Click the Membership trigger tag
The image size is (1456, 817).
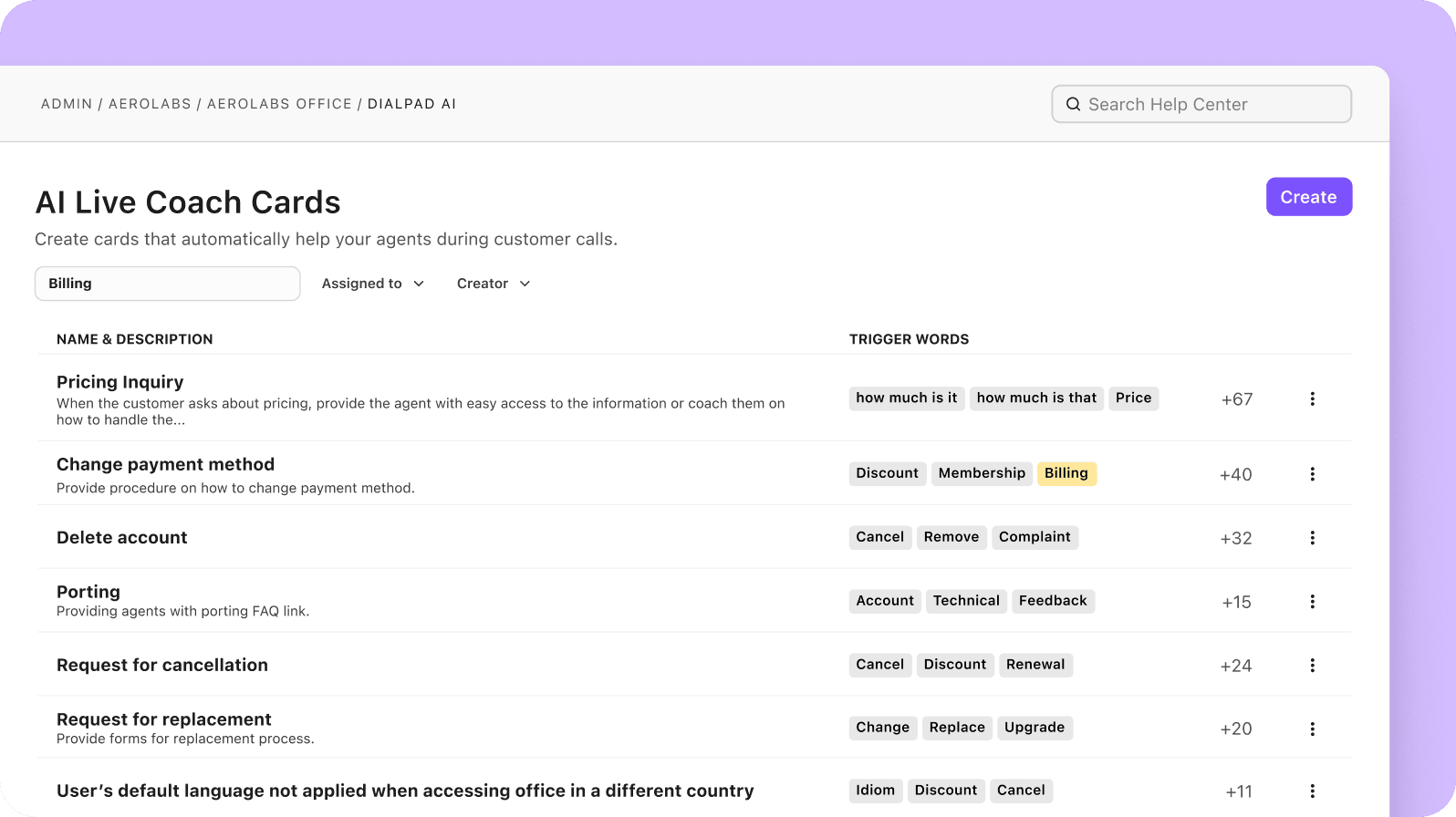click(x=982, y=473)
